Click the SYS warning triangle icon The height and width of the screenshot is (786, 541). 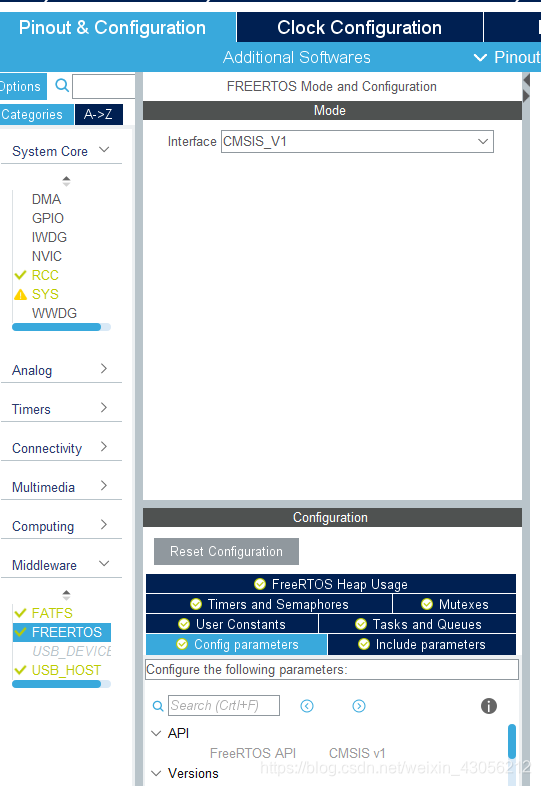[x=21, y=294]
